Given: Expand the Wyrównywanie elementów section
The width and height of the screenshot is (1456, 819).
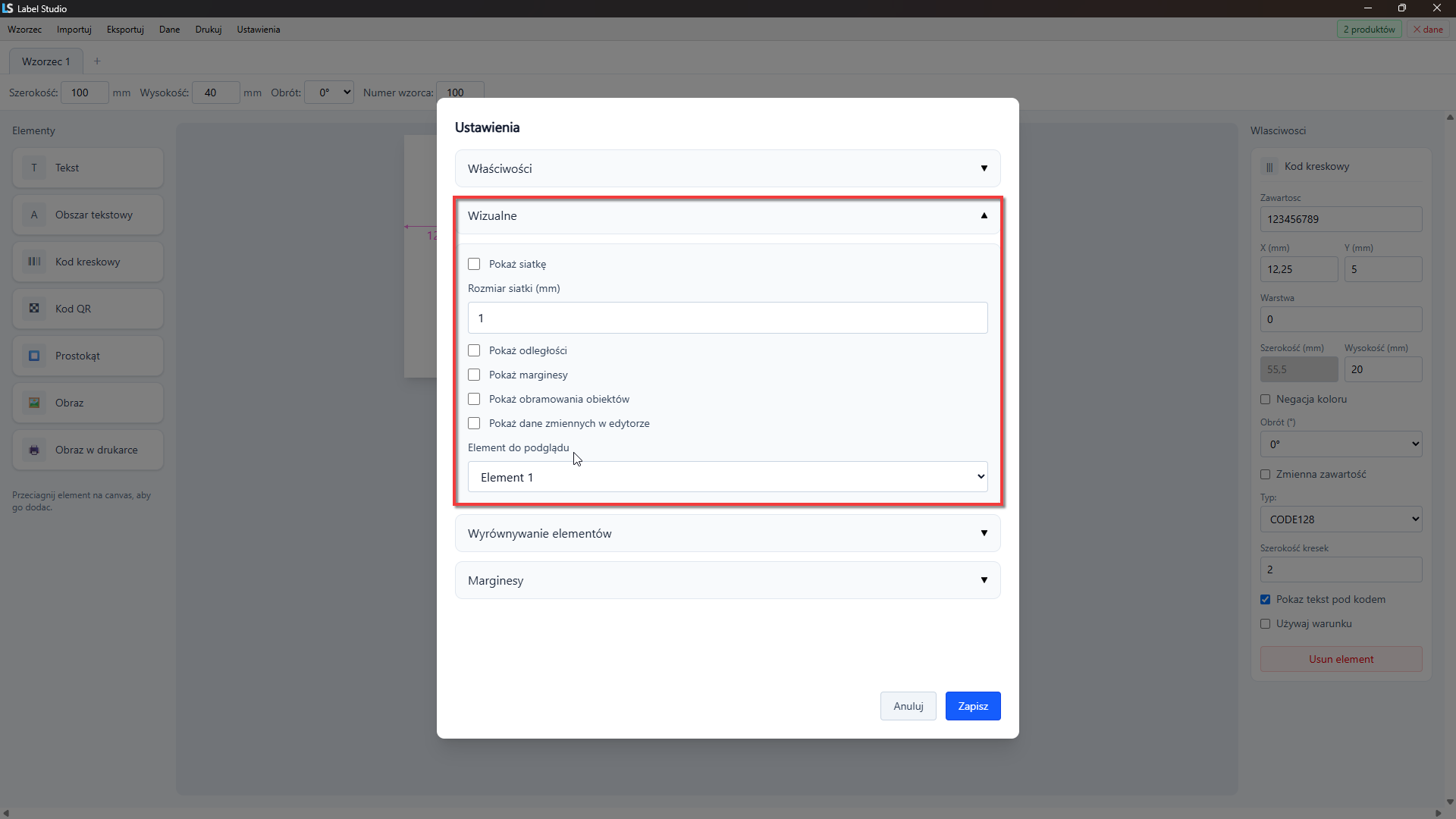Looking at the screenshot, I should (727, 533).
